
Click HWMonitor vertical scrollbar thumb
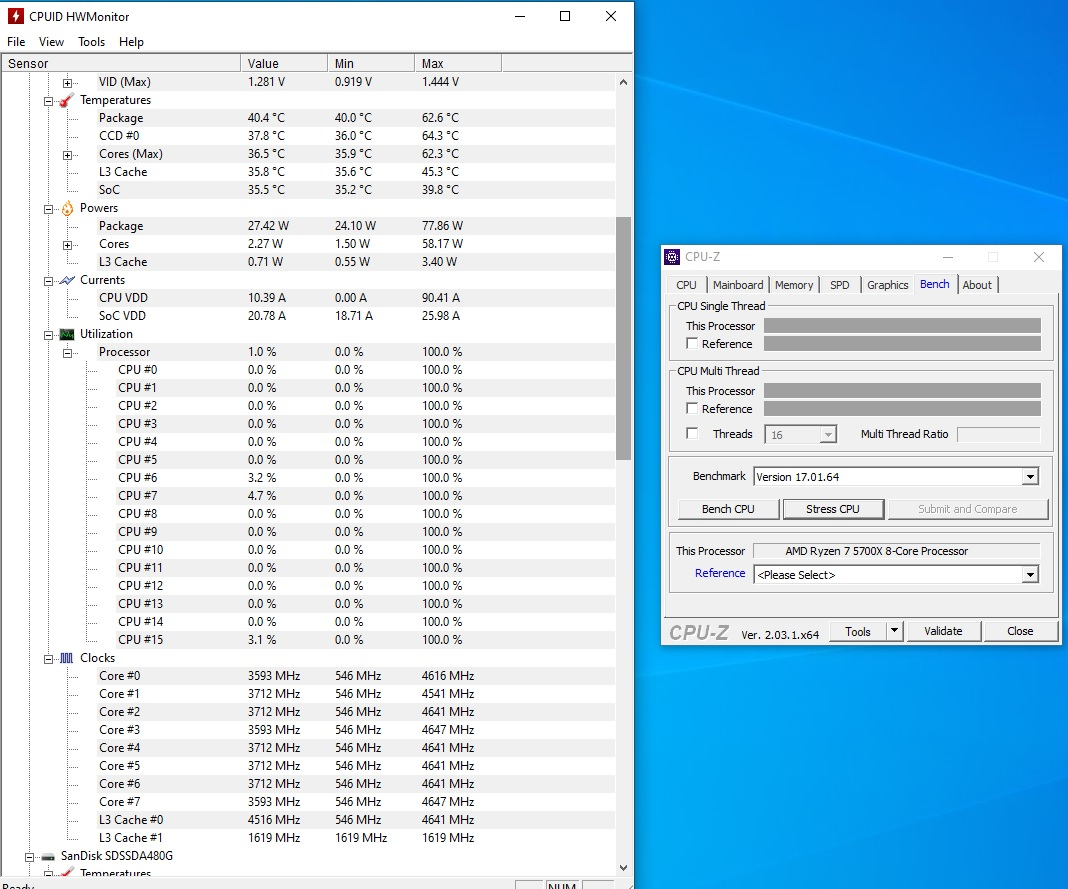tap(623, 338)
